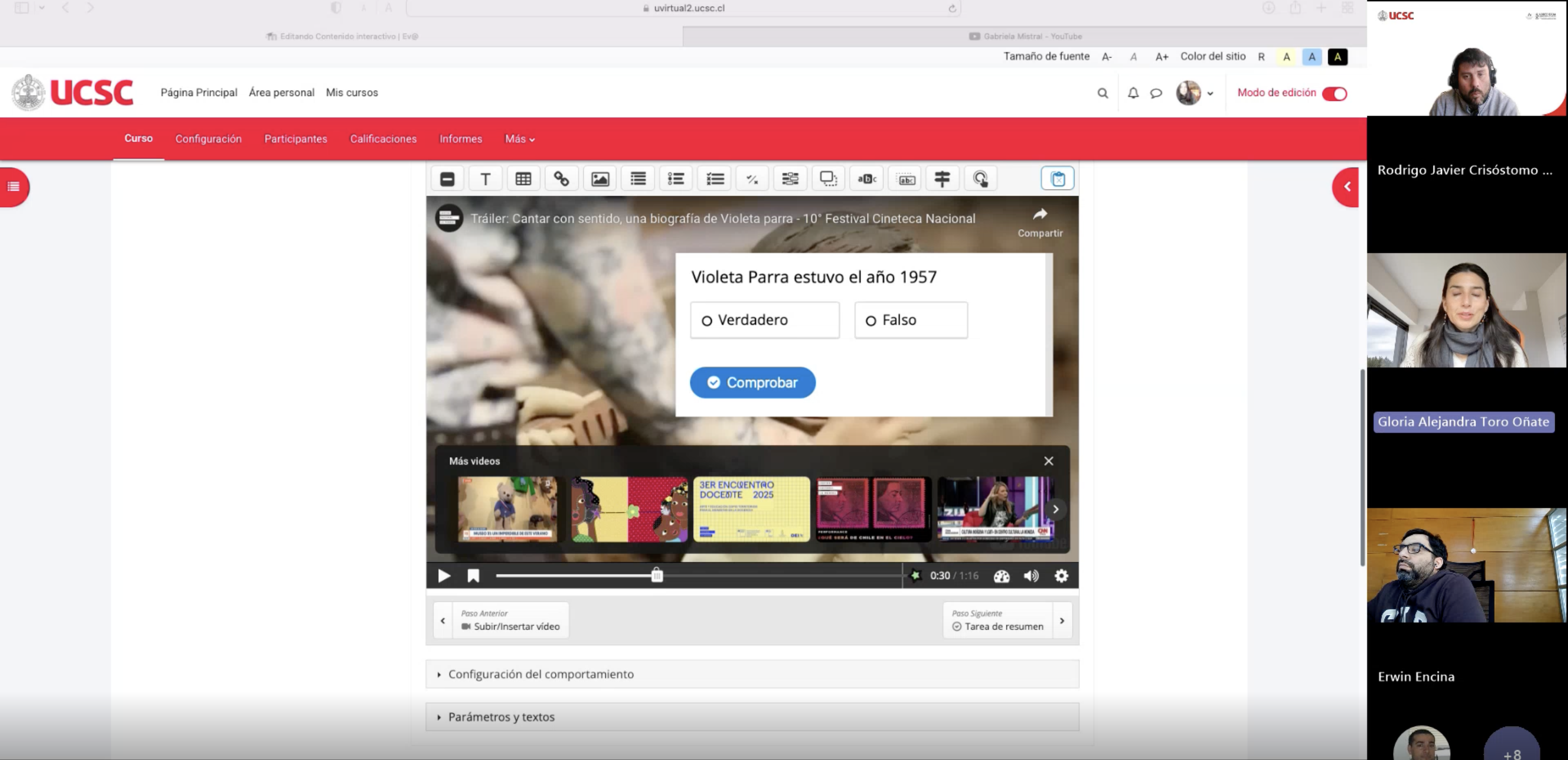The image size is (1568, 760).
Task: Open video quality settings gear
Action: click(1061, 576)
